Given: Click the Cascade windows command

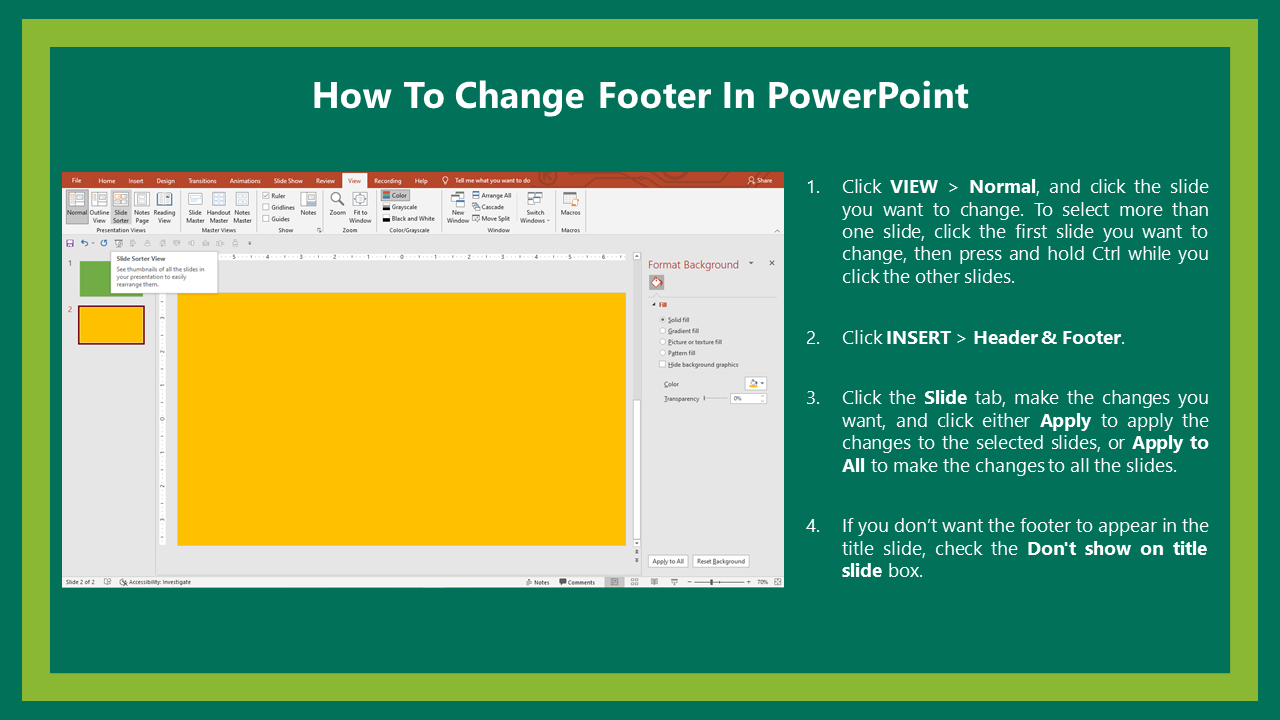Looking at the screenshot, I should (x=488, y=207).
